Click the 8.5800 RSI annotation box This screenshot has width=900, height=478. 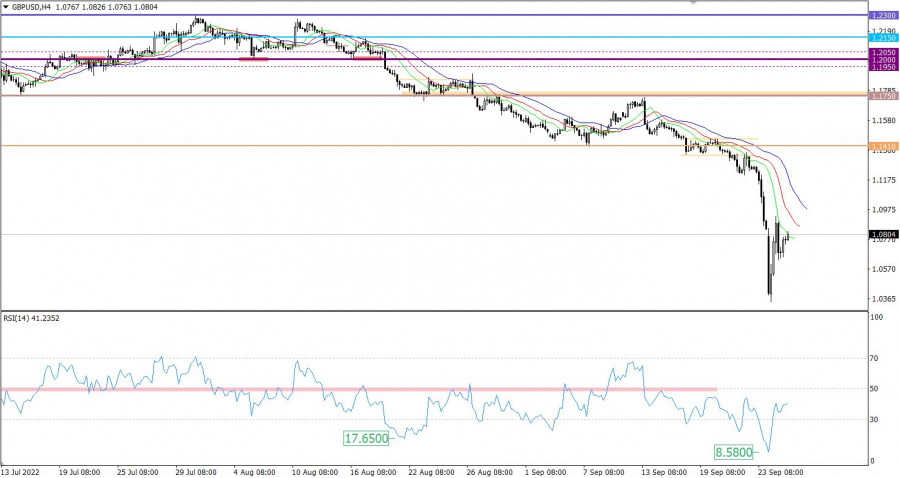pyautogui.click(x=732, y=452)
